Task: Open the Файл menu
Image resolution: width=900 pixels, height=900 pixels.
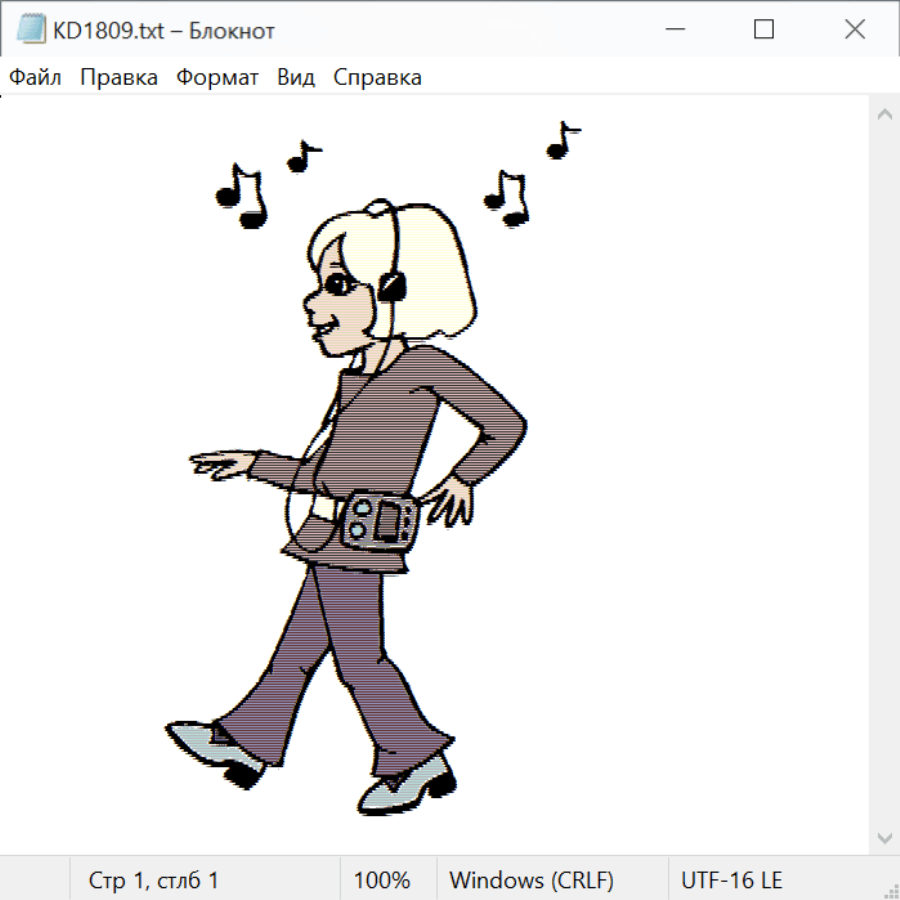Action: (x=36, y=78)
